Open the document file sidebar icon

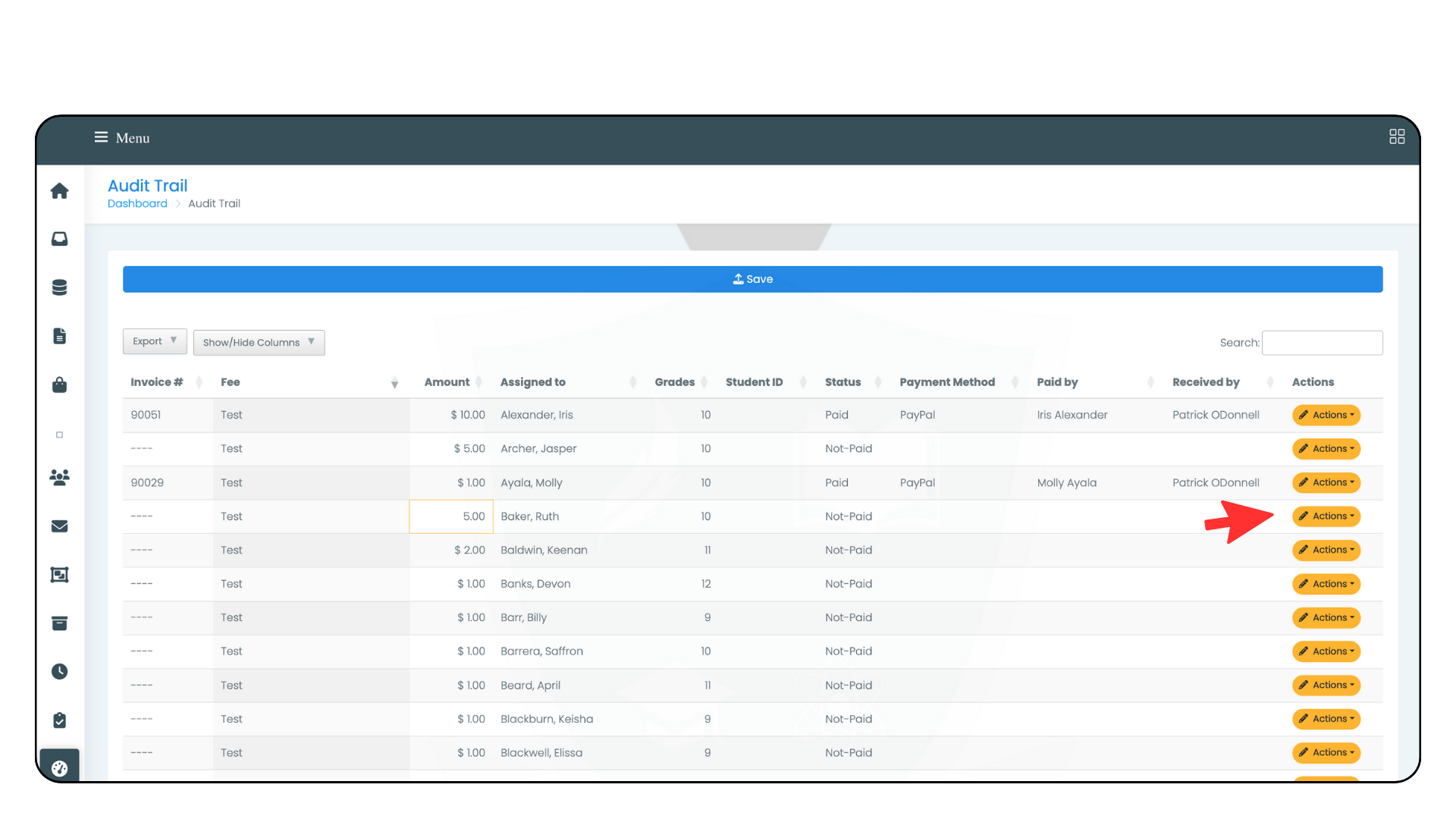tap(59, 336)
